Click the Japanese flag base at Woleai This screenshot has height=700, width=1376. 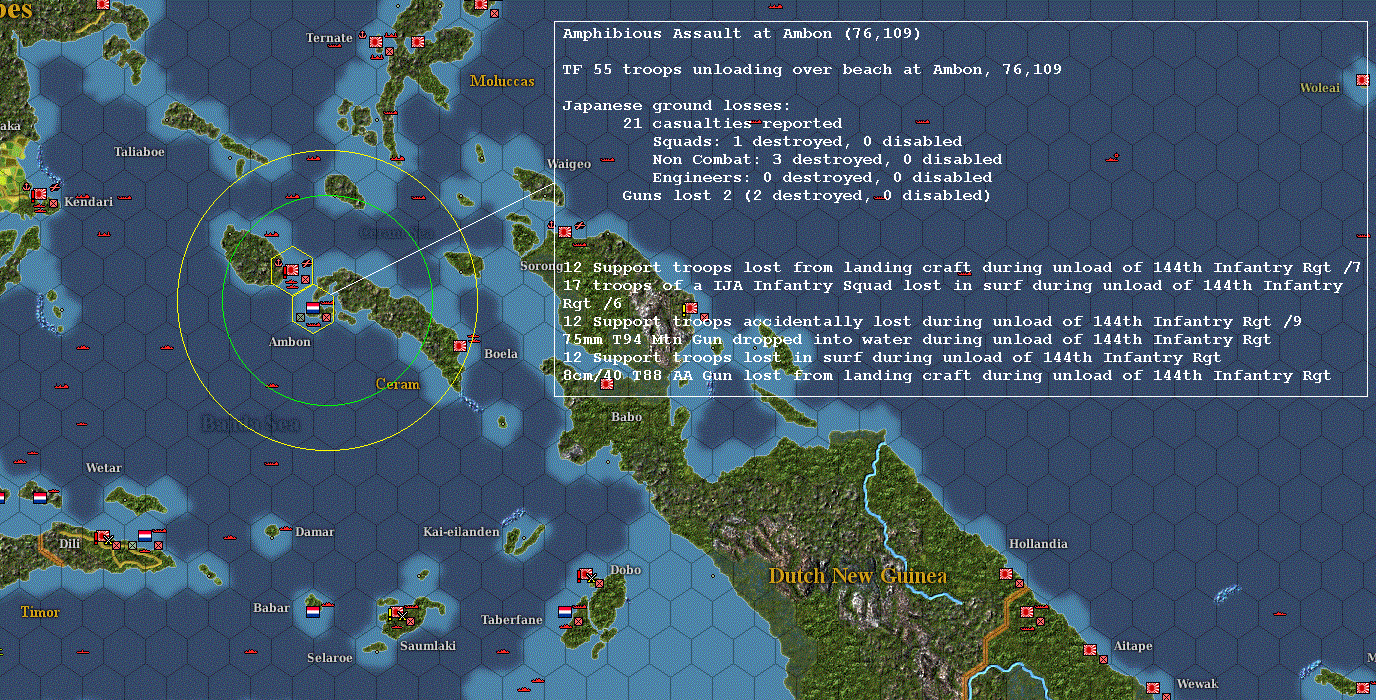pos(1362,80)
